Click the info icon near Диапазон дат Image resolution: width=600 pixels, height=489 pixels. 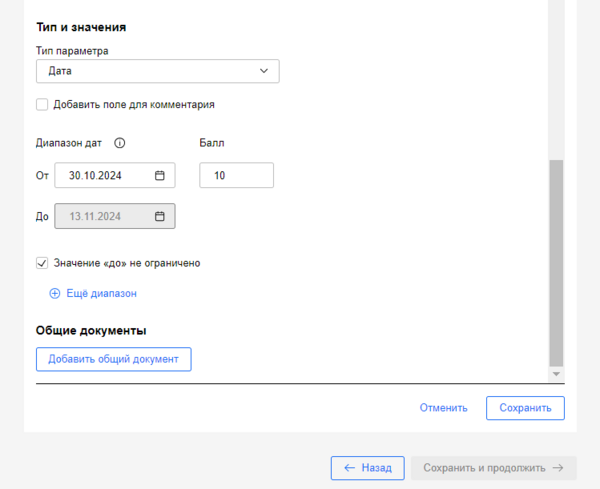pyautogui.click(x=120, y=143)
